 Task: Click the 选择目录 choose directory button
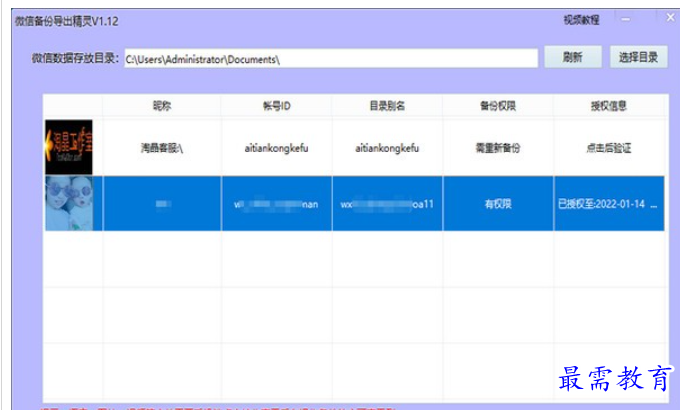point(638,57)
